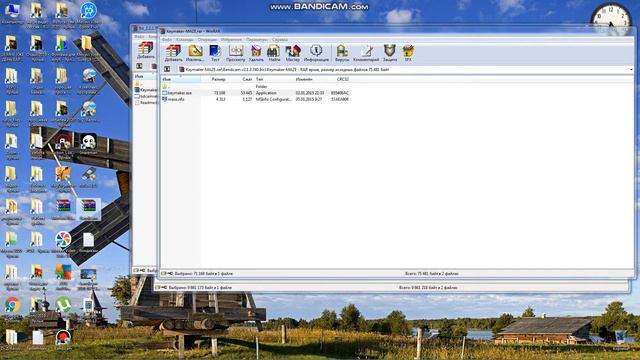
Task: Click the analog clock desktop gadget
Action: click(x=611, y=20)
